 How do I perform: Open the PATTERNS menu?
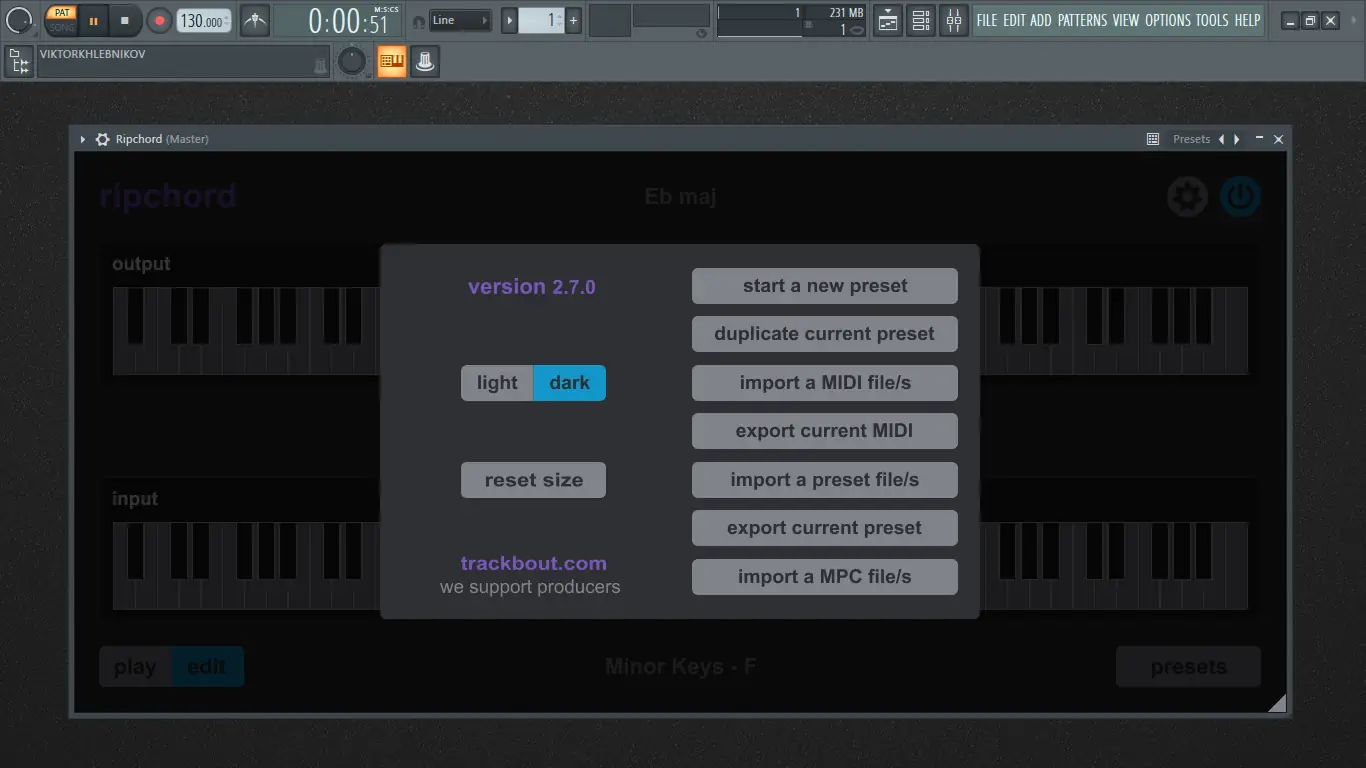click(x=1082, y=20)
